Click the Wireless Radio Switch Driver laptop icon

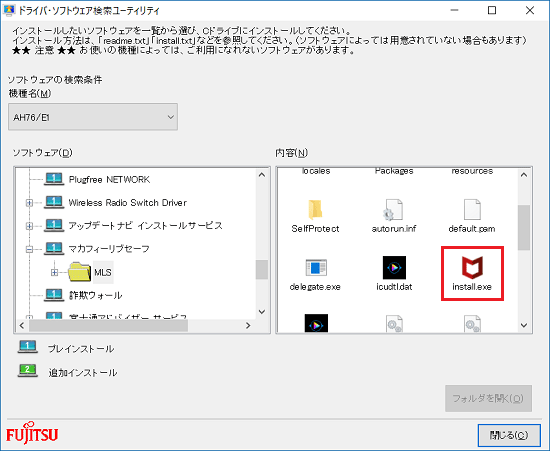coord(54,202)
